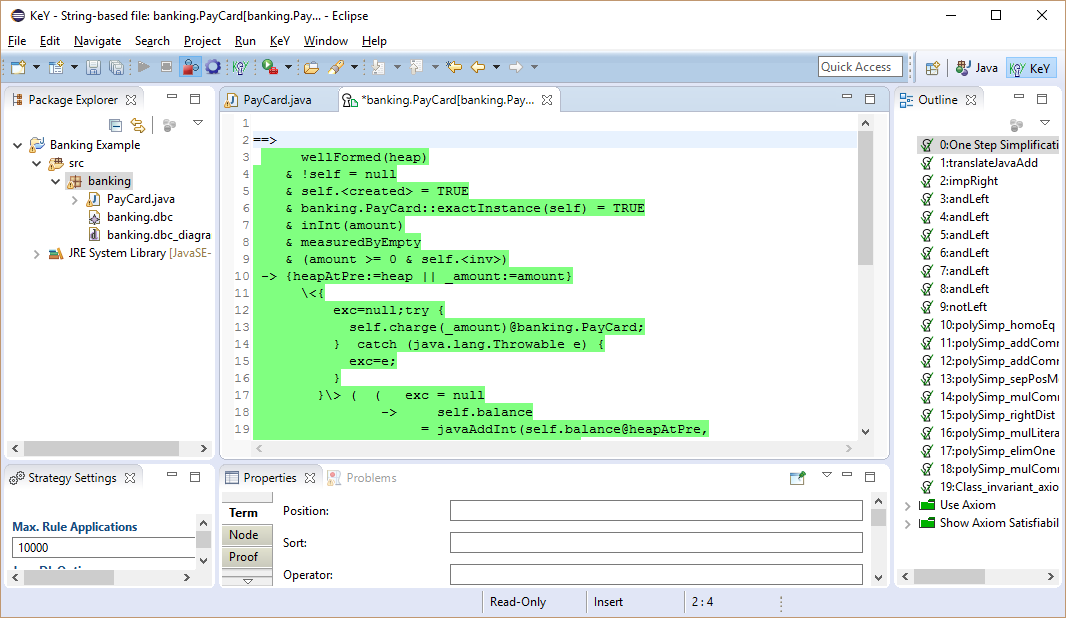
Task: Open the Help menu
Action: 374,41
